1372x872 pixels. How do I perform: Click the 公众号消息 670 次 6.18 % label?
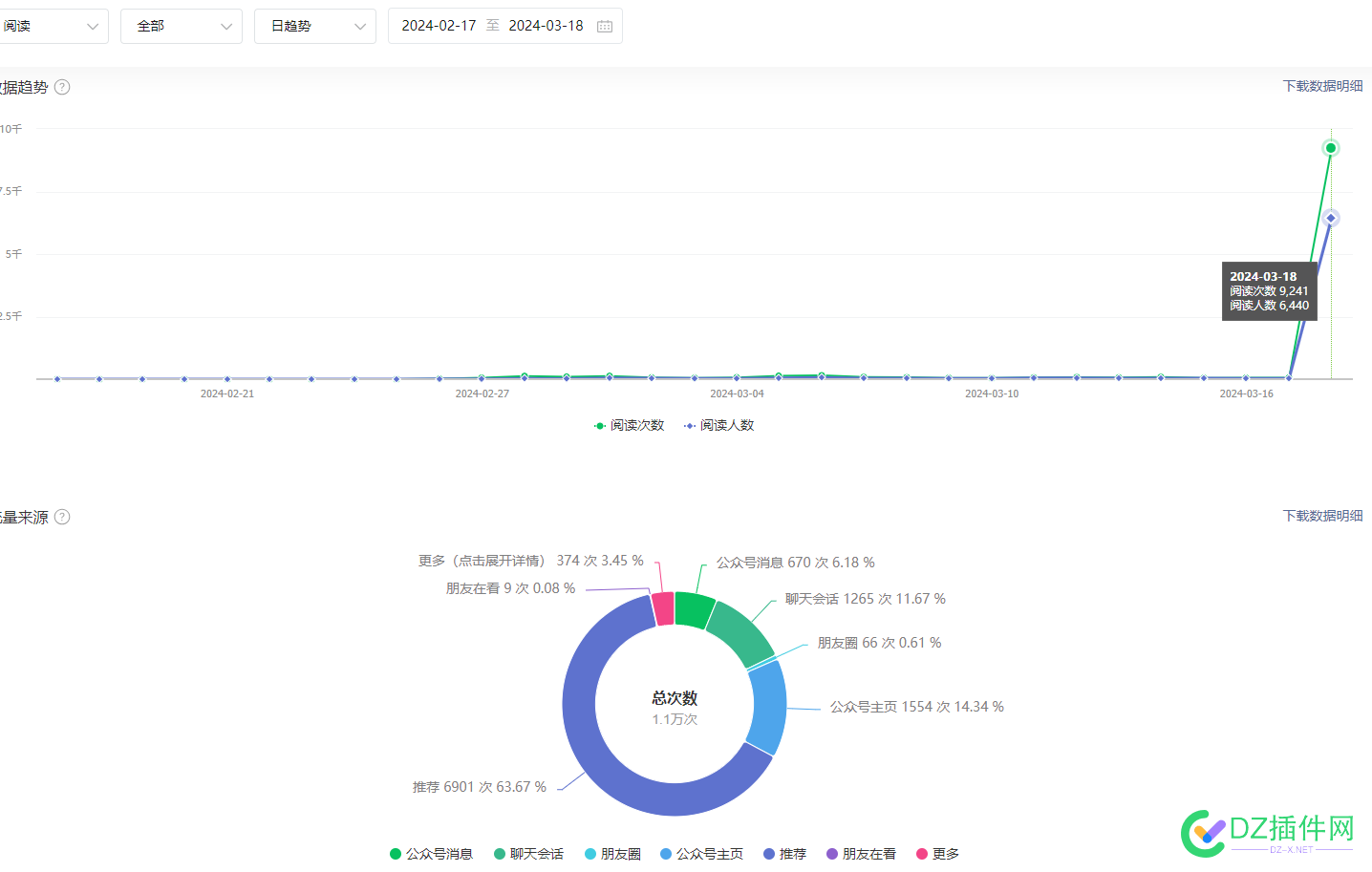796,563
